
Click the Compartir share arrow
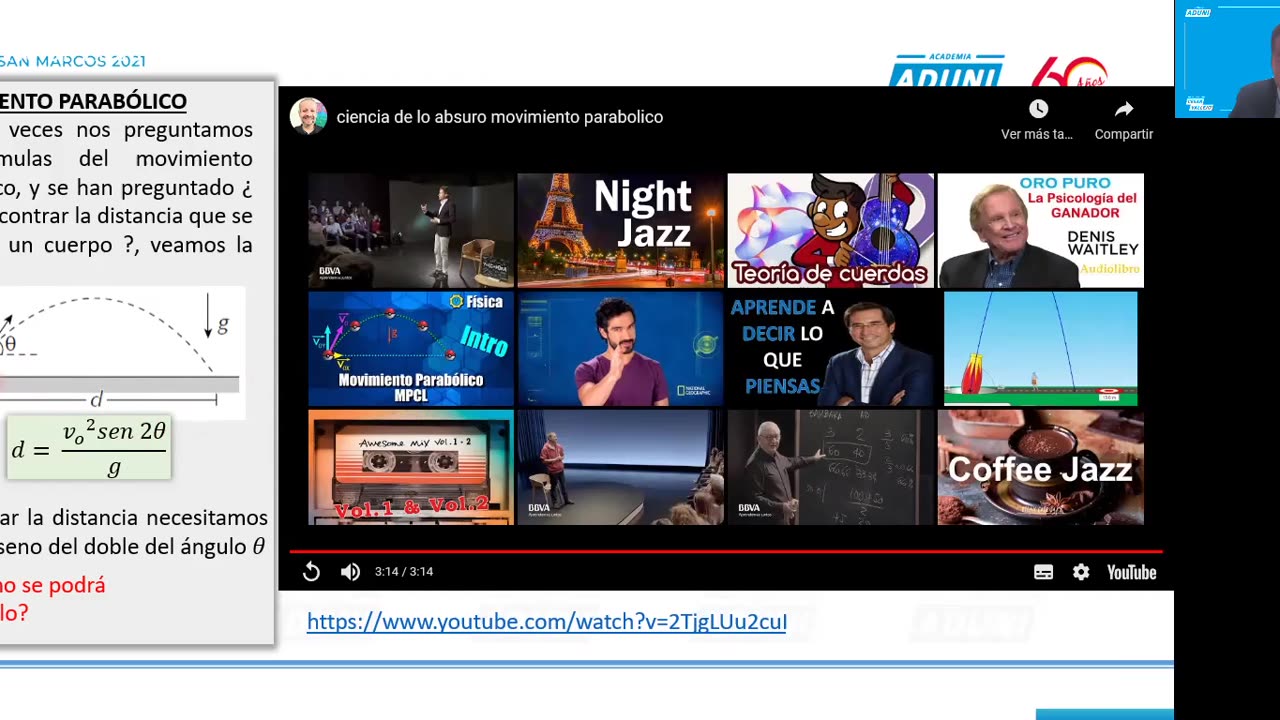[x=1124, y=109]
